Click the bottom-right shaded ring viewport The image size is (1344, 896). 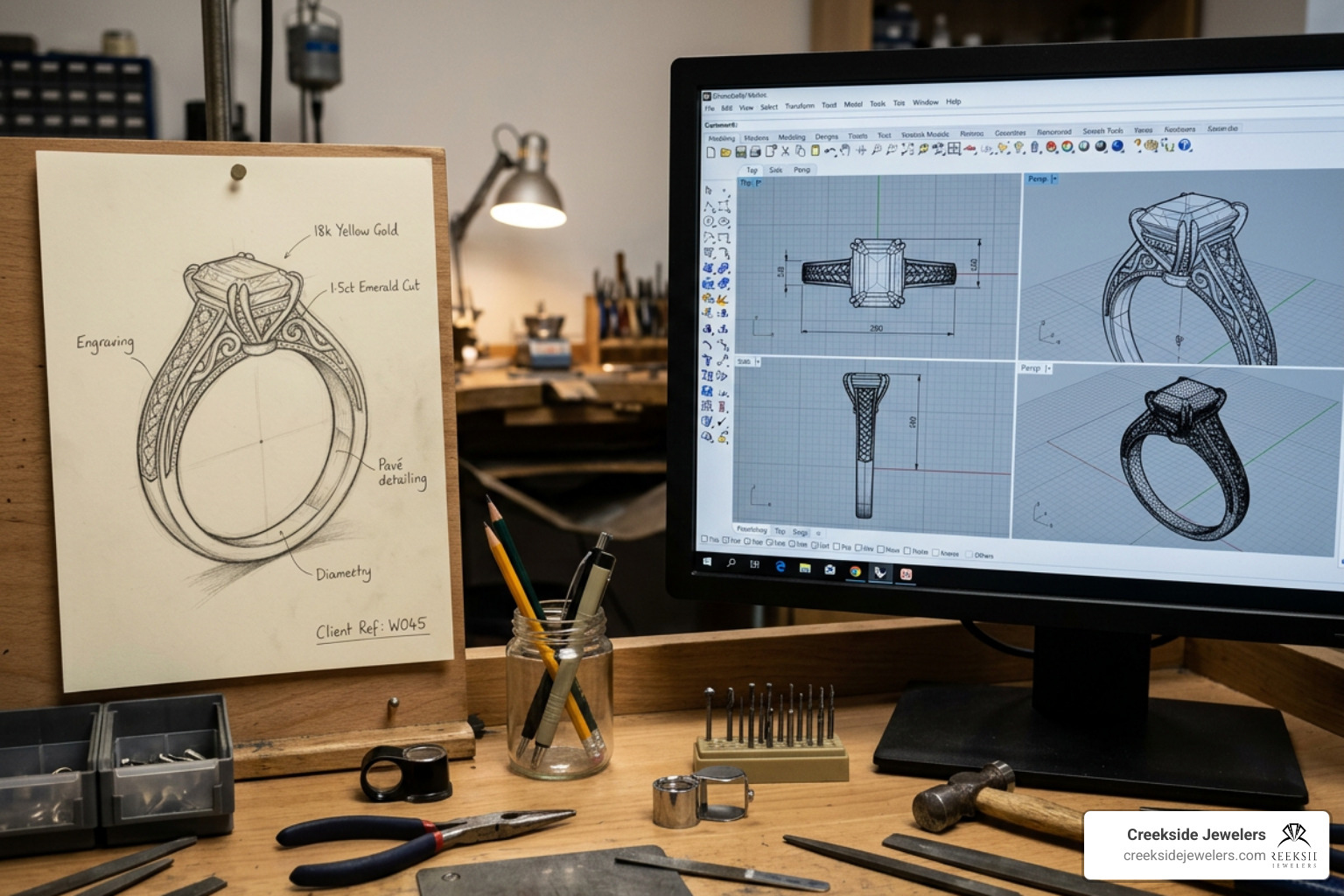point(1177,459)
